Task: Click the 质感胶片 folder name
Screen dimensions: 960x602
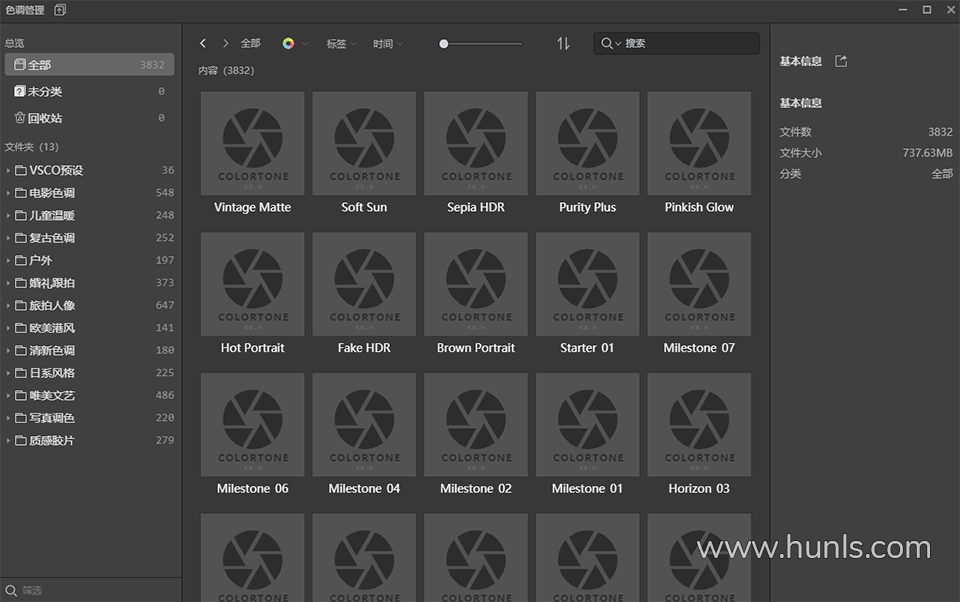Action: [x=52, y=440]
